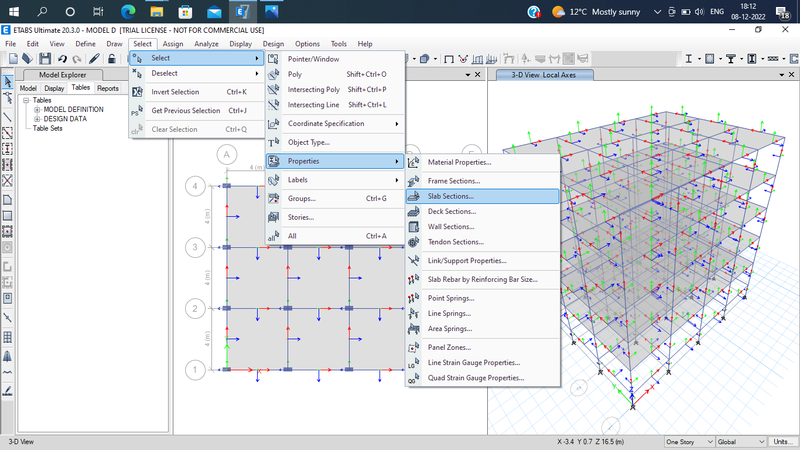This screenshot has width=800, height=450.
Task: Click Link/Support Properties... entry
Action: point(483,261)
